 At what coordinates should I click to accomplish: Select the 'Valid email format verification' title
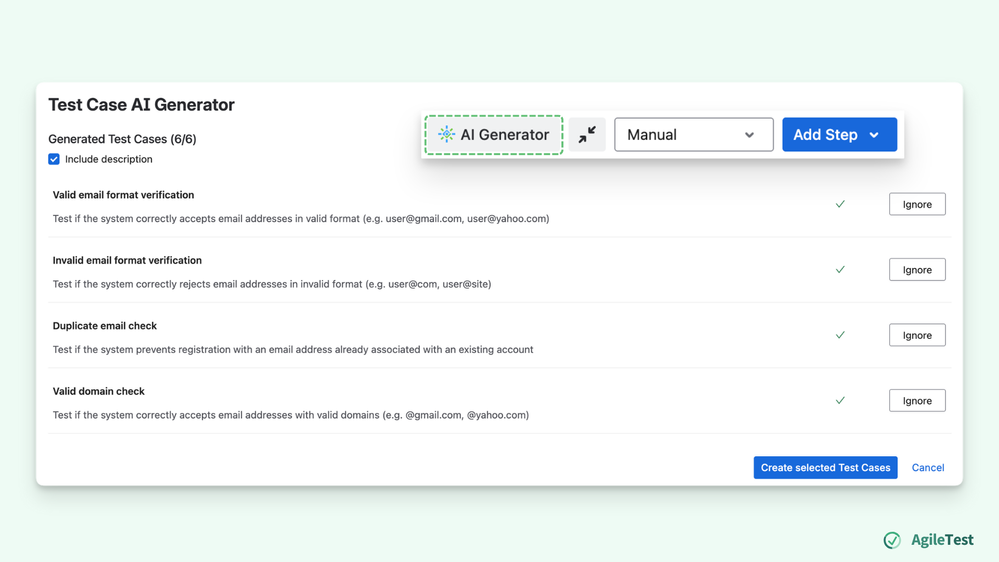(x=123, y=195)
